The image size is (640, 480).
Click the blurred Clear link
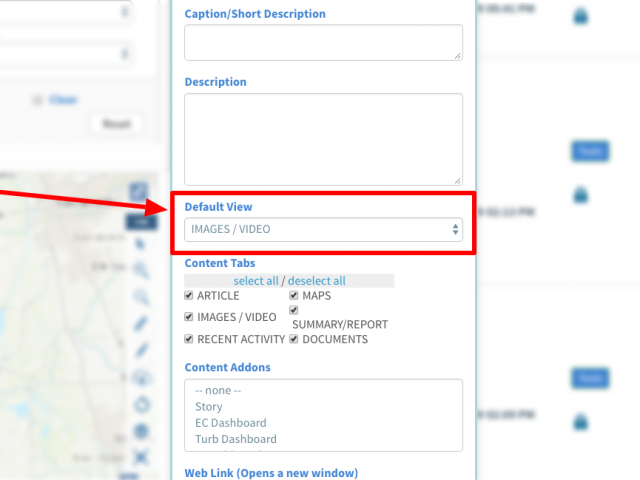tap(63, 100)
